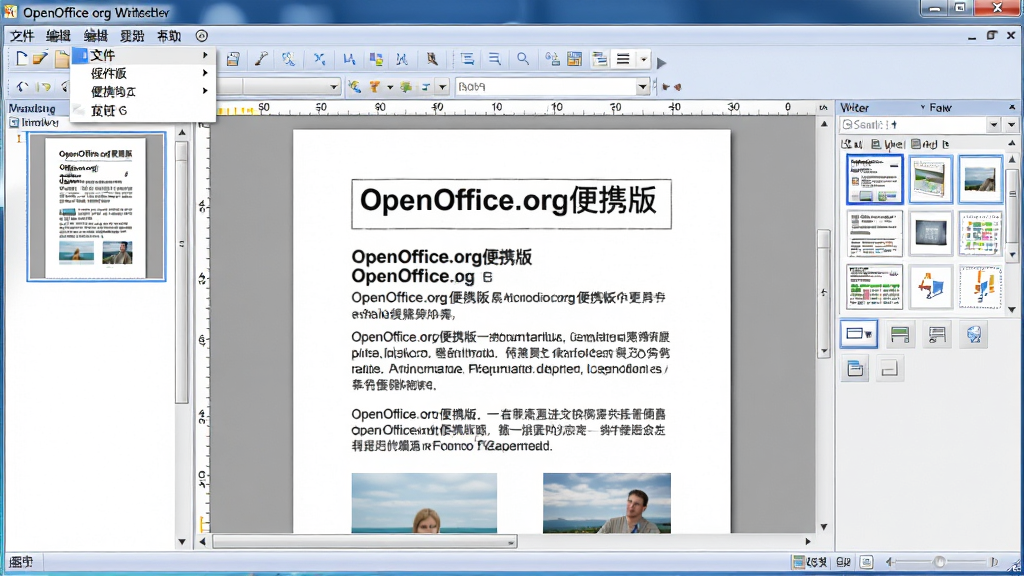This screenshot has width=1024, height=576.
Task: Select the page 1 thumbnail in the left panel
Action: click(96, 206)
